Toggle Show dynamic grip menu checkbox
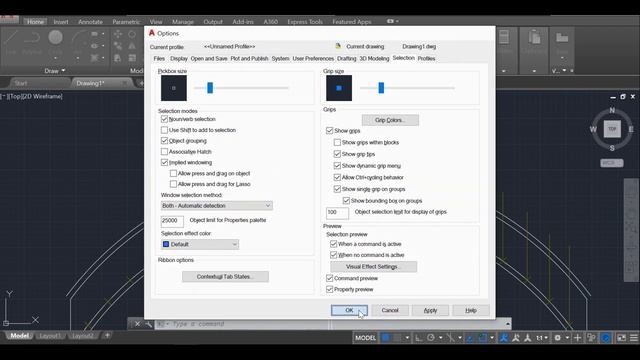Screen dimensions: 640x360 coord(337,166)
